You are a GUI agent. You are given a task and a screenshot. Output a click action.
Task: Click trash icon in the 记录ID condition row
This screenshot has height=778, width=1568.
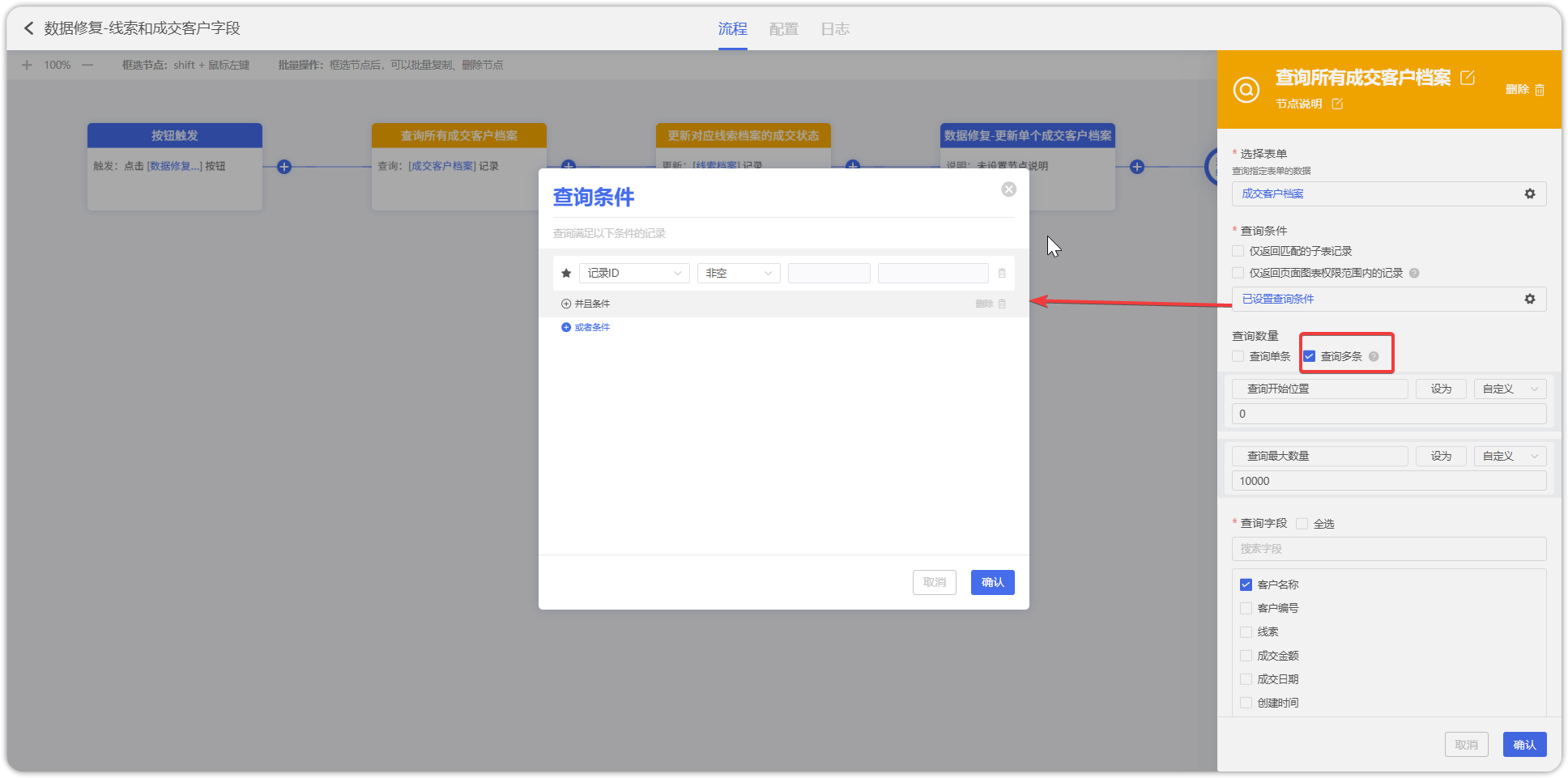point(1002,274)
